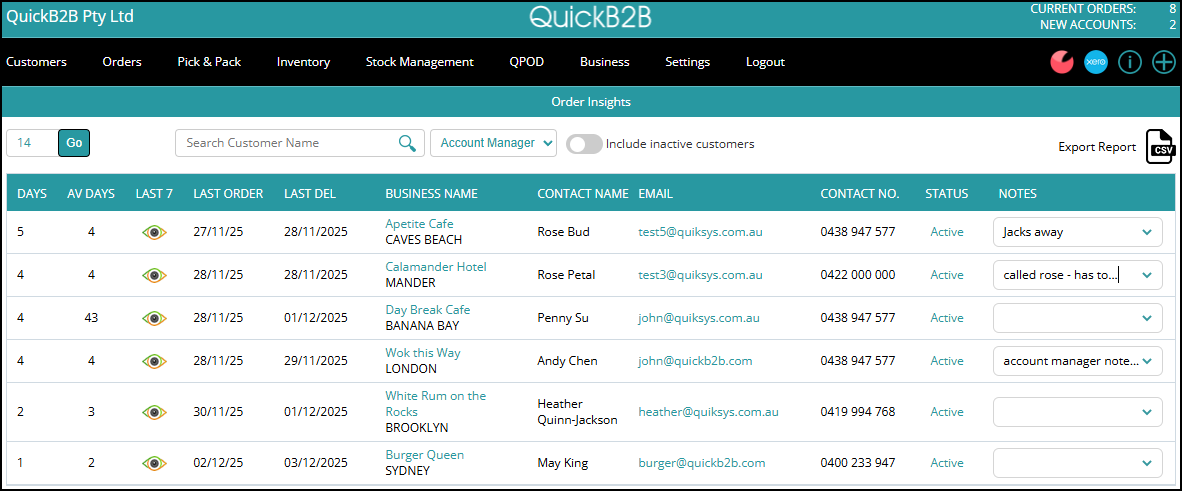The width and height of the screenshot is (1182, 491).
Task: Click the plus circle add icon
Action: (x=1164, y=62)
